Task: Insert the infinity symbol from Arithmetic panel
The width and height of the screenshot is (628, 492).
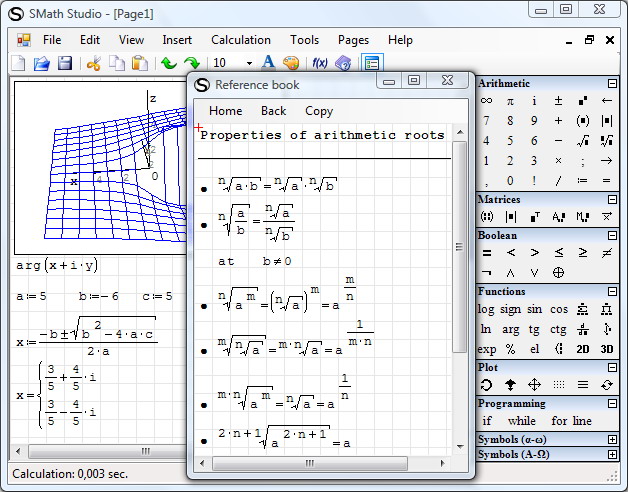Action: pos(487,101)
